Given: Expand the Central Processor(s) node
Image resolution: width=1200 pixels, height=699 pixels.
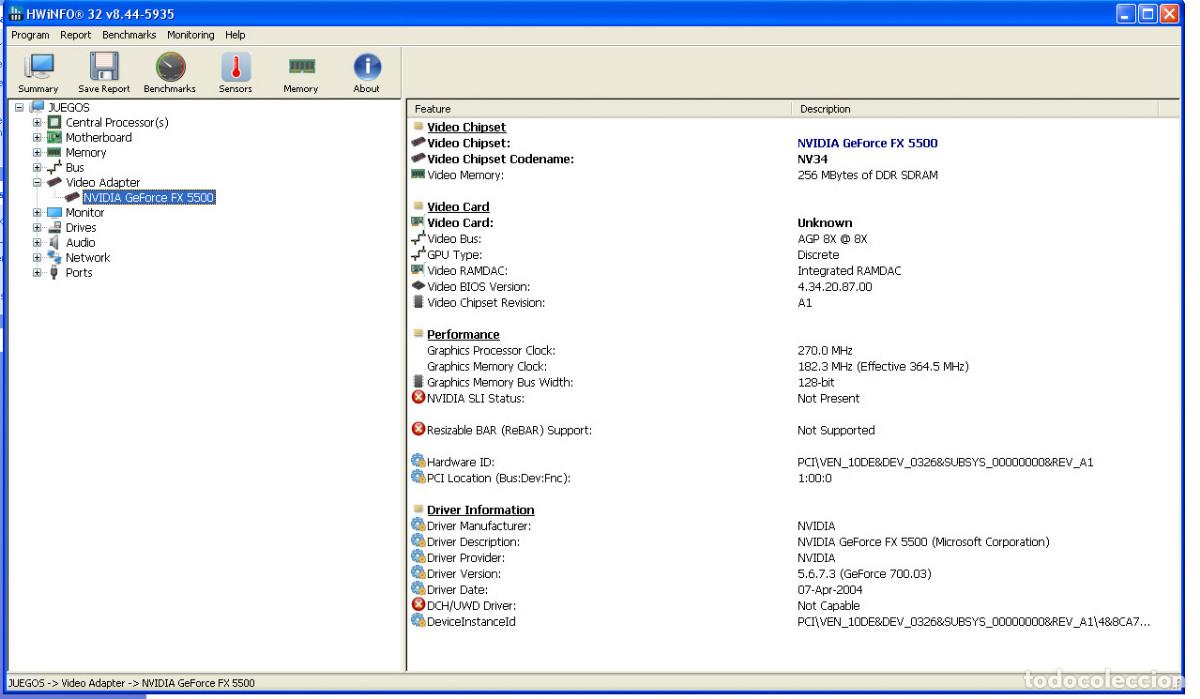Looking at the screenshot, I should tap(37, 122).
